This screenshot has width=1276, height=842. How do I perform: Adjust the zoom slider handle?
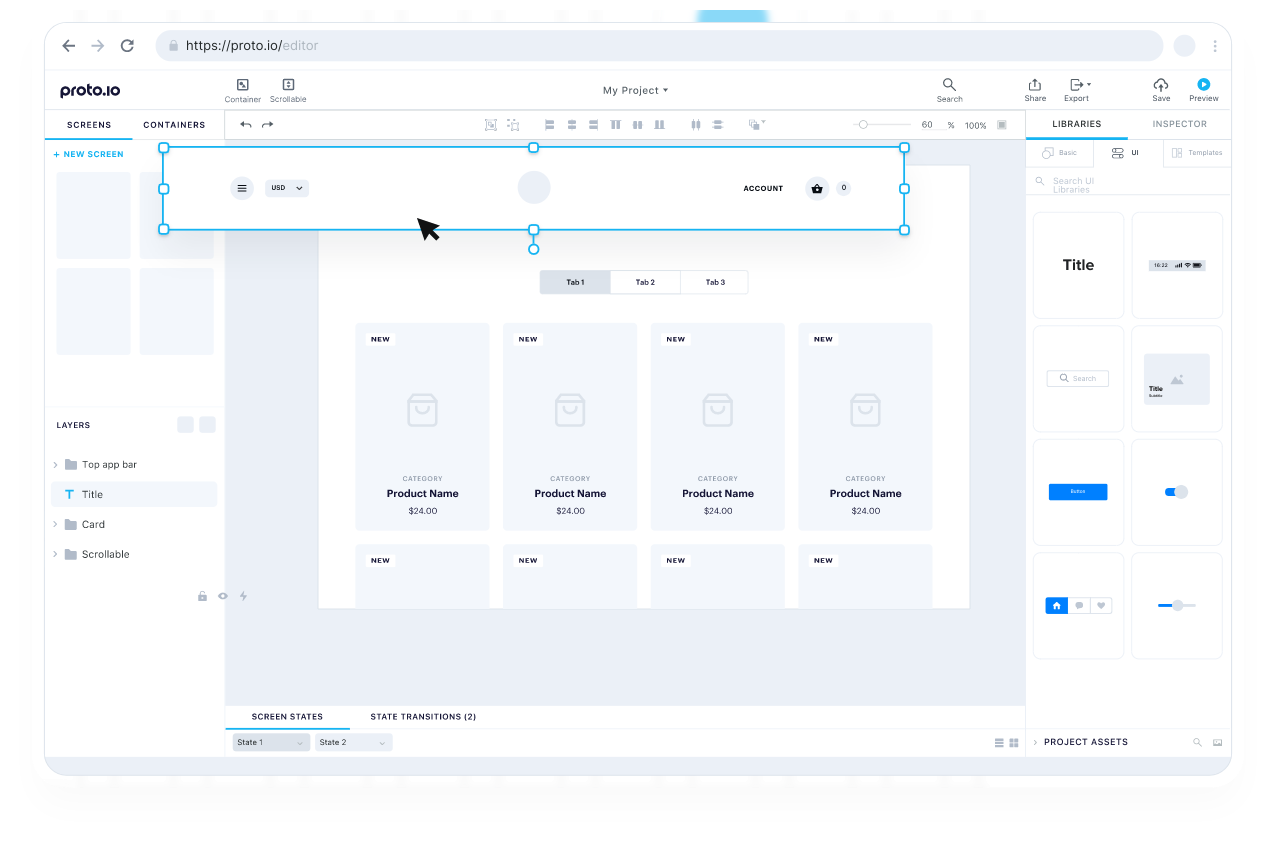click(x=863, y=125)
